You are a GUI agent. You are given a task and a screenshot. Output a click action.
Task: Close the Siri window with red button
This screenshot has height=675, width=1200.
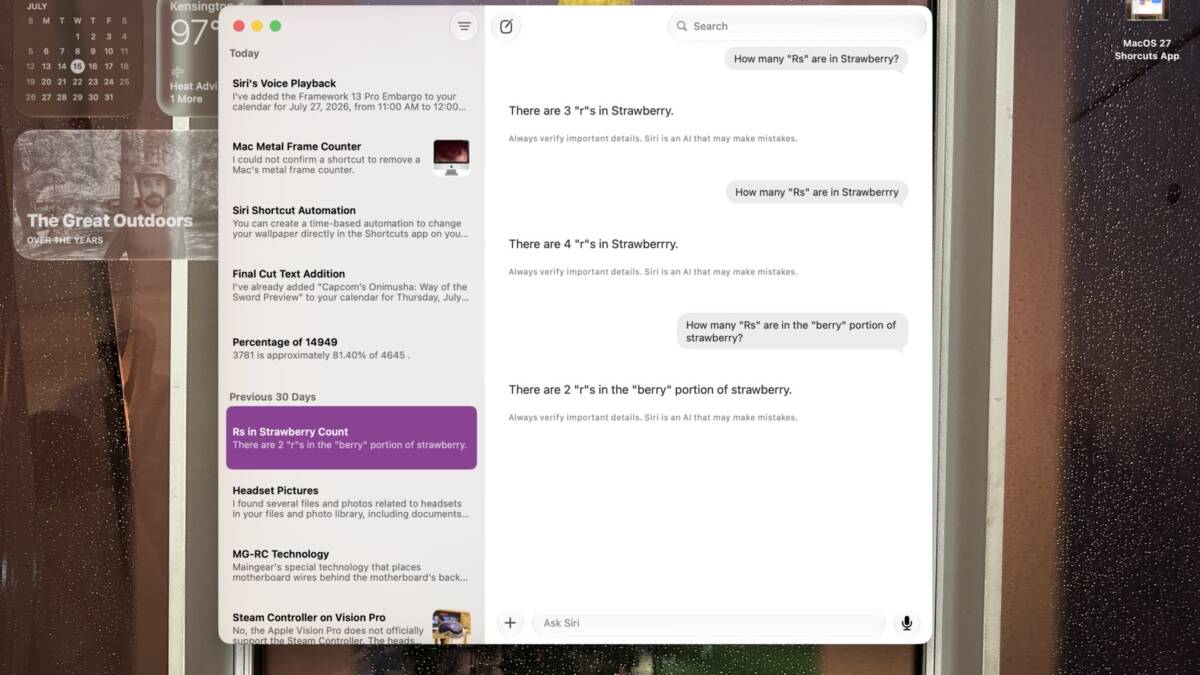click(238, 27)
